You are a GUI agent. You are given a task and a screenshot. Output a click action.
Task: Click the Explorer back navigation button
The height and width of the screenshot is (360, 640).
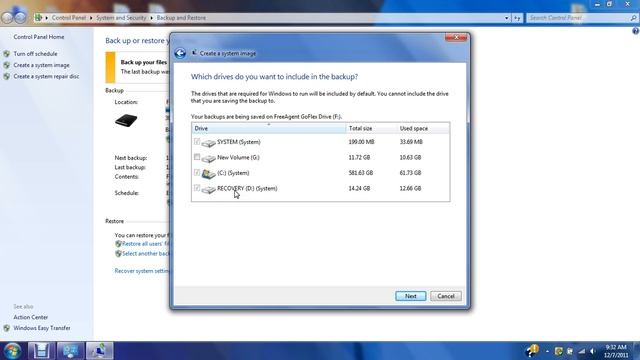coord(7,17)
